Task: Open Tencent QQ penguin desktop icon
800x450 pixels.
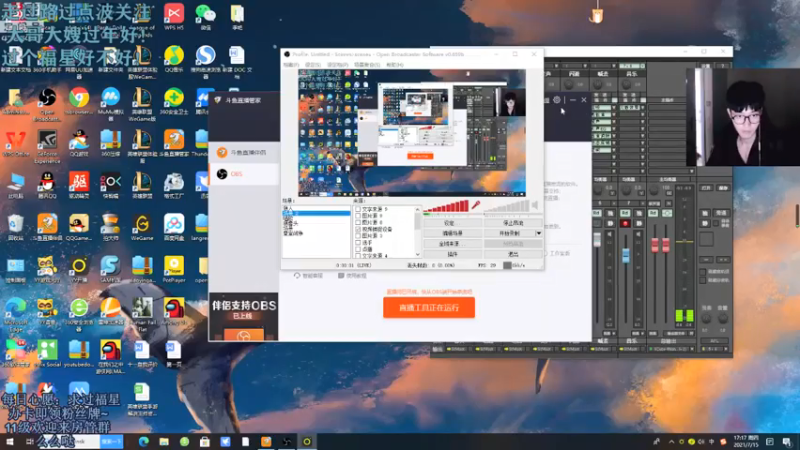Action: pyautogui.click(x=47, y=185)
